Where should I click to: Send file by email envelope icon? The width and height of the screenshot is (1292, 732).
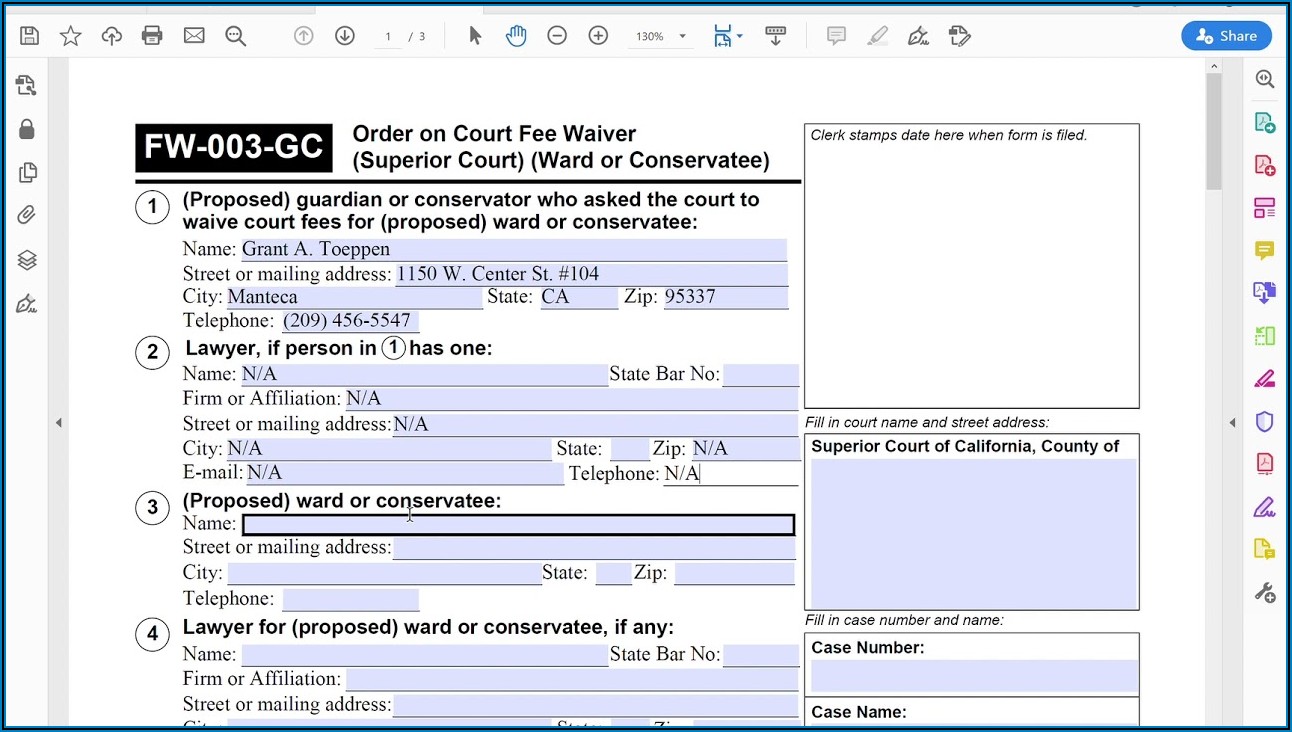point(194,36)
